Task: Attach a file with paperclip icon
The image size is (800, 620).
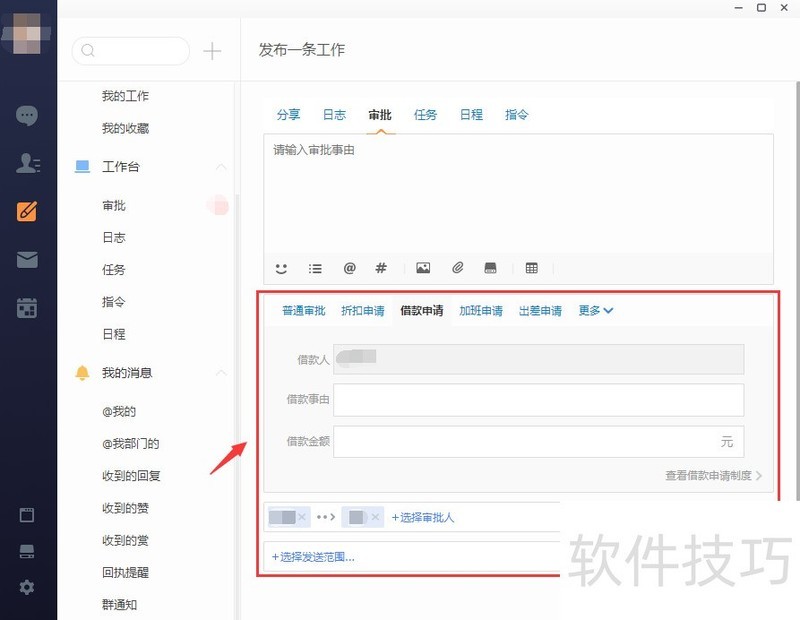Action: tap(457, 268)
